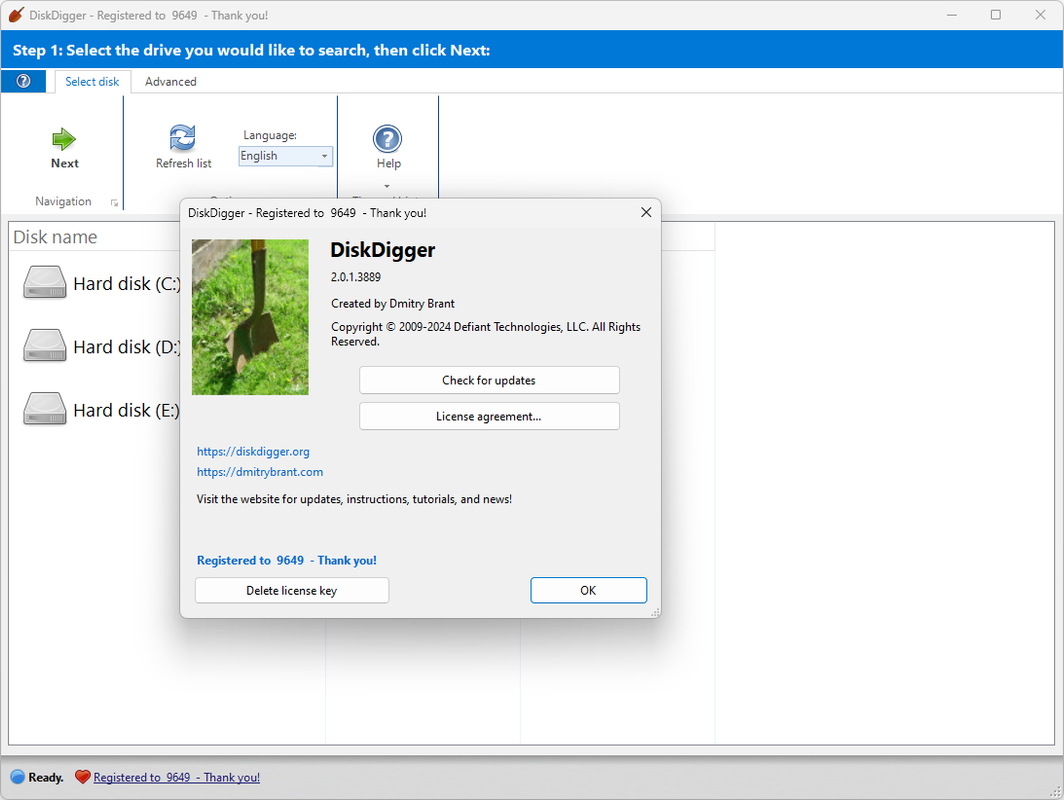Open the https://dmitrybrant.com link
Screen dimensions: 1064x800
(x=260, y=472)
